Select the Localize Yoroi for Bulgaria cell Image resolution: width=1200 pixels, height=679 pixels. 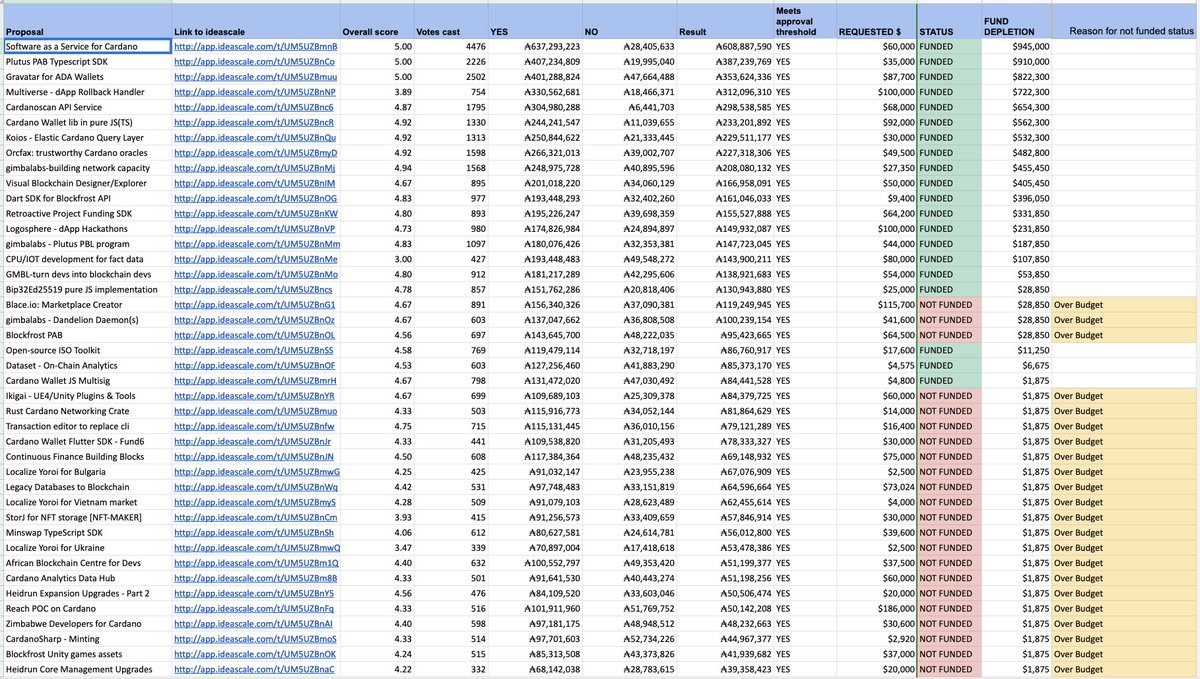(85, 472)
